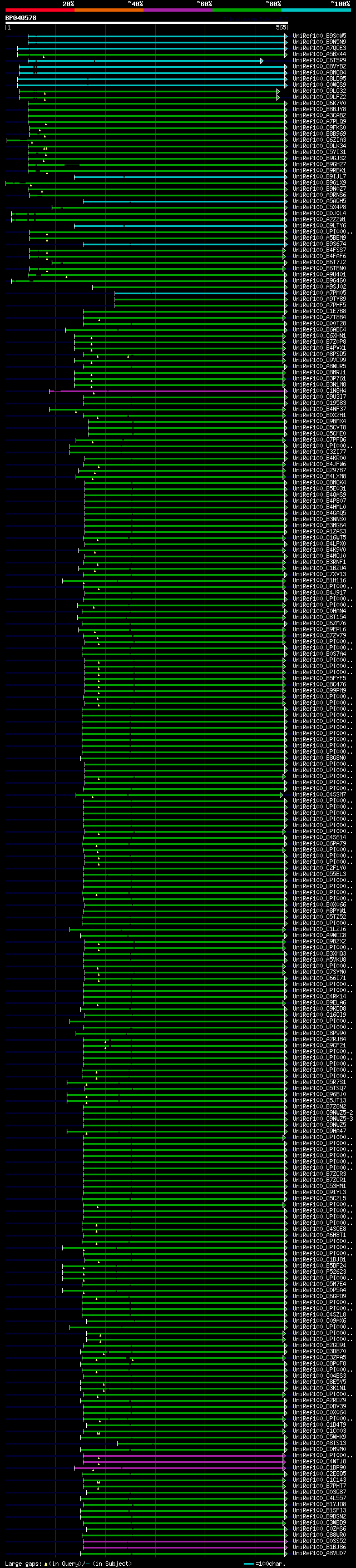
Task: Click the query name BP040578
Action: (x=21, y=18)
